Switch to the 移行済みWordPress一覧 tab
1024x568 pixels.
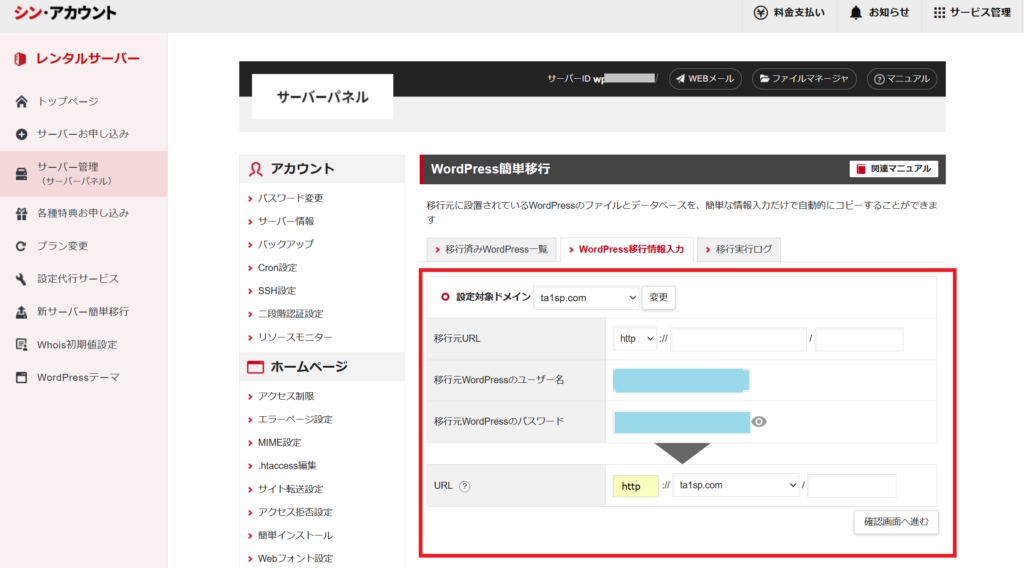pyautogui.click(x=490, y=249)
